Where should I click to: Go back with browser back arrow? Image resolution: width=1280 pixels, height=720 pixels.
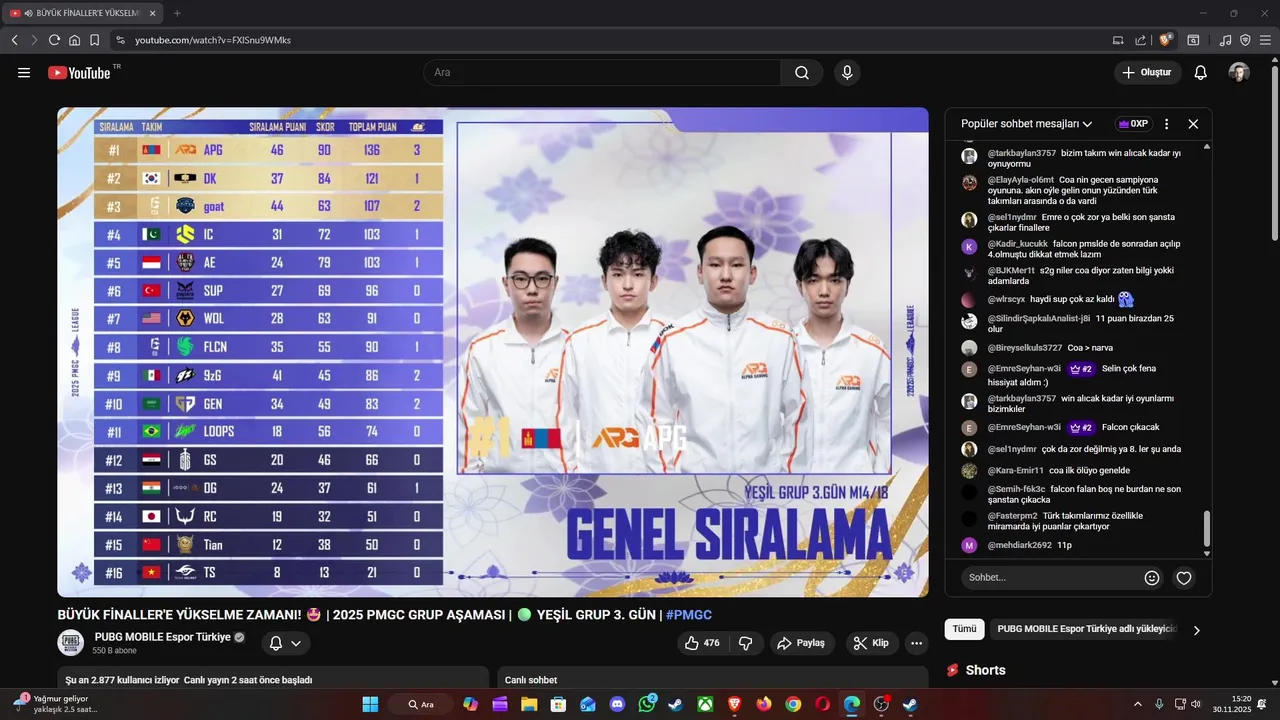pos(15,40)
